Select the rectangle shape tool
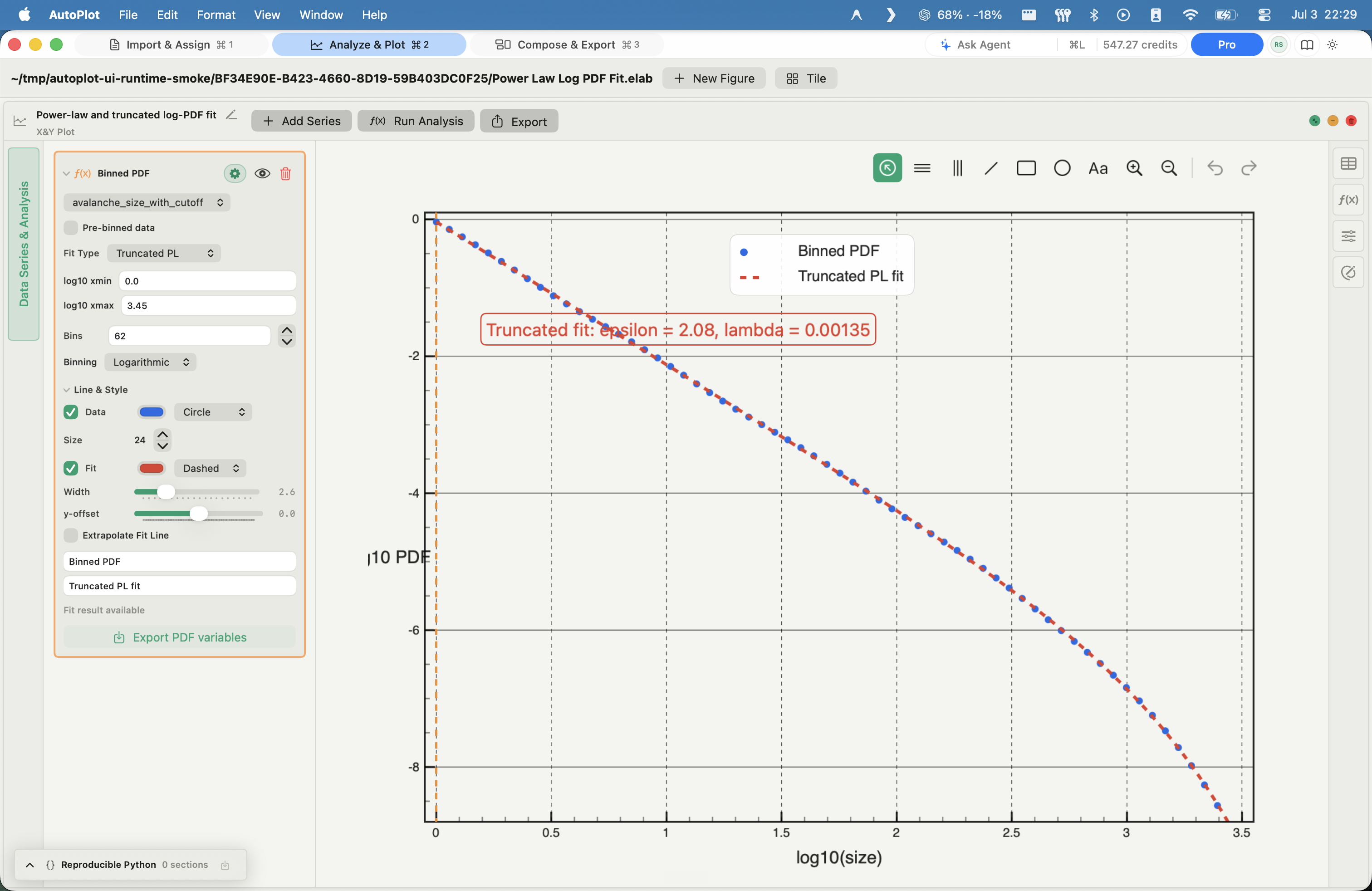This screenshot has height=891, width=1372. point(1026,168)
